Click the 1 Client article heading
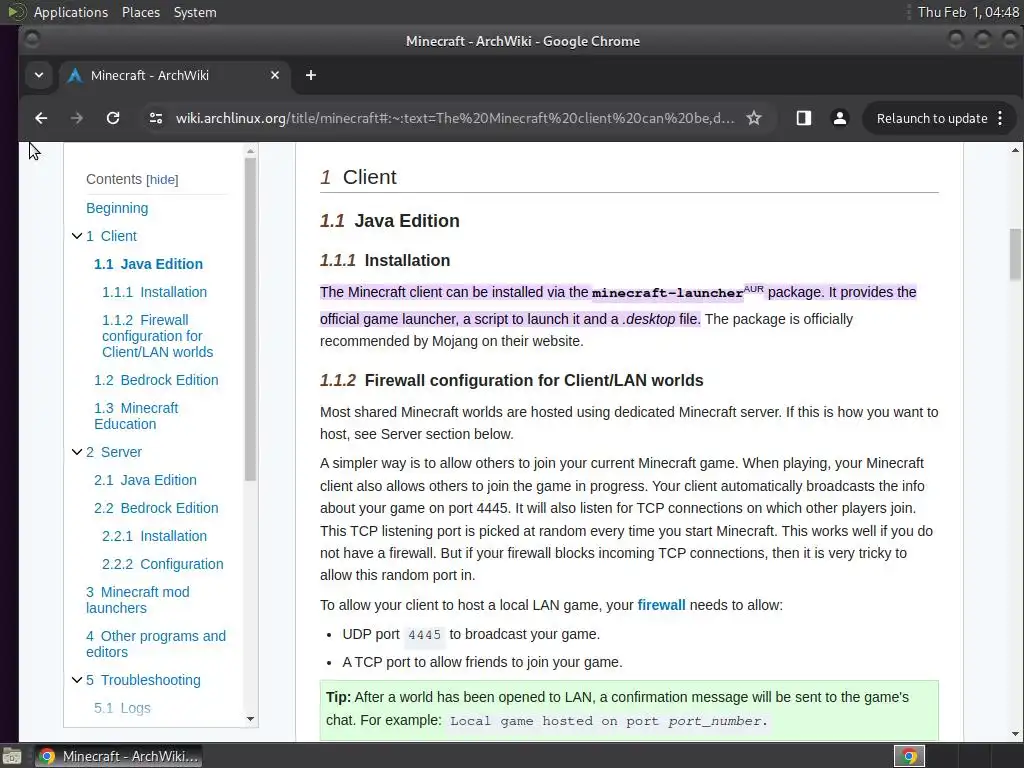The width and height of the screenshot is (1024, 768). [x=358, y=177]
